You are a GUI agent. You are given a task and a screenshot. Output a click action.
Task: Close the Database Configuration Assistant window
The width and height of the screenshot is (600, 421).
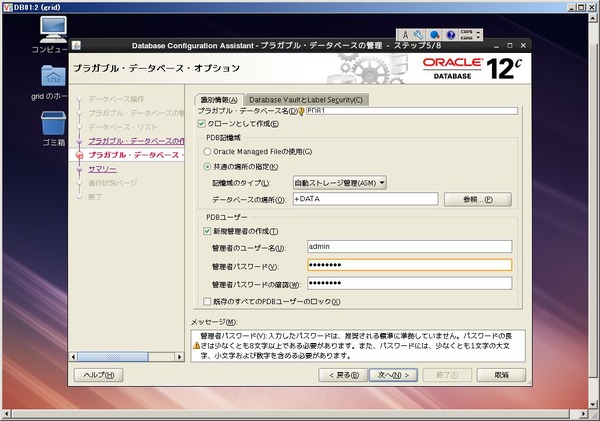click(523, 46)
